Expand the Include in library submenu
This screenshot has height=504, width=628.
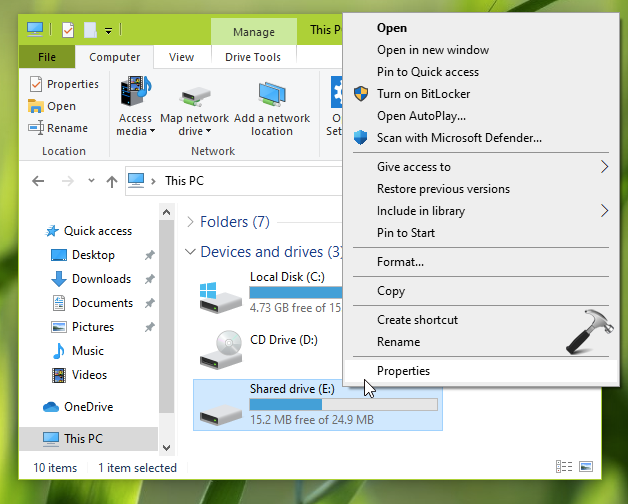pyautogui.click(x=481, y=211)
